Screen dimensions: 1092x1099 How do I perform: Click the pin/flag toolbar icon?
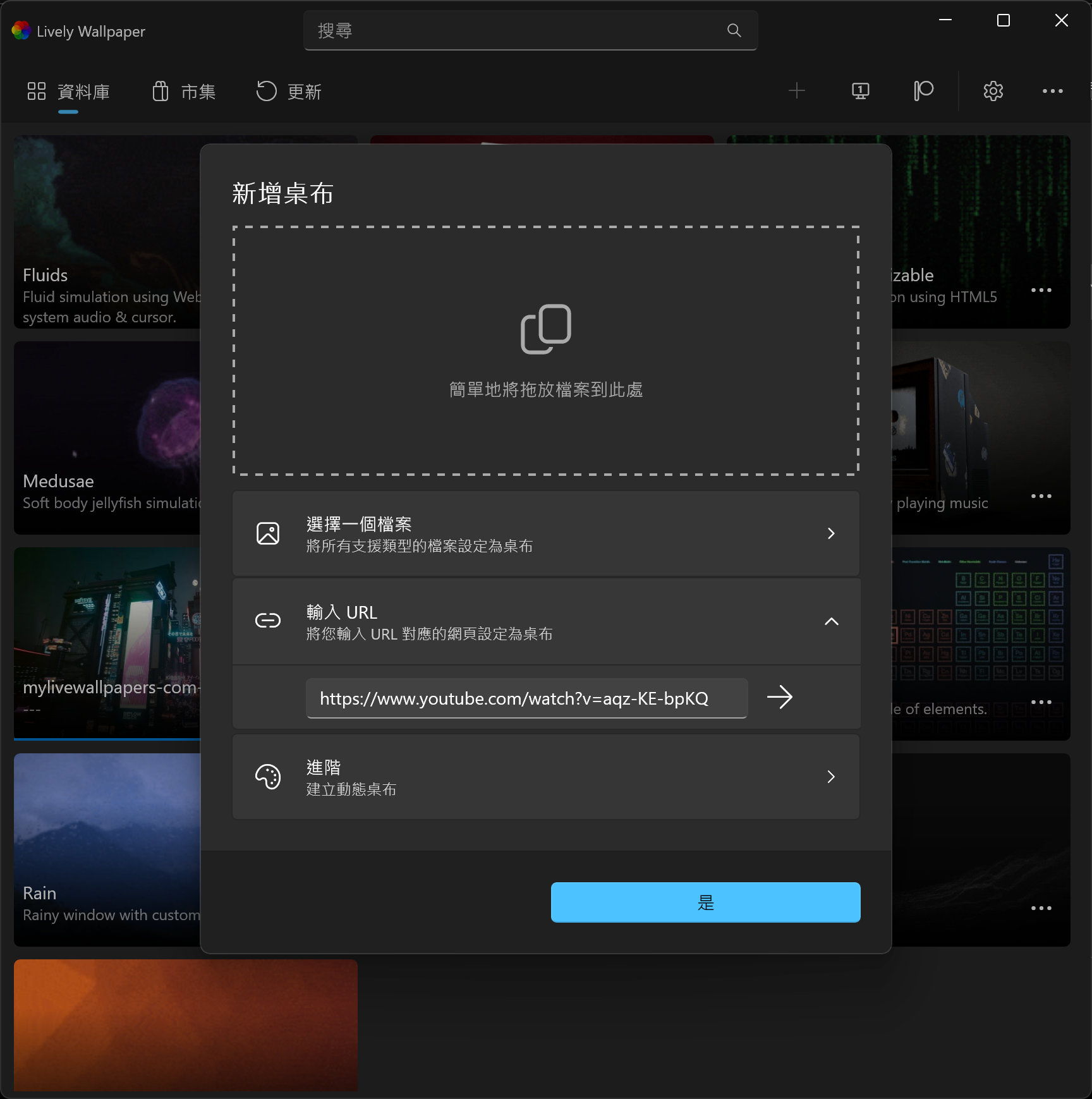point(923,91)
